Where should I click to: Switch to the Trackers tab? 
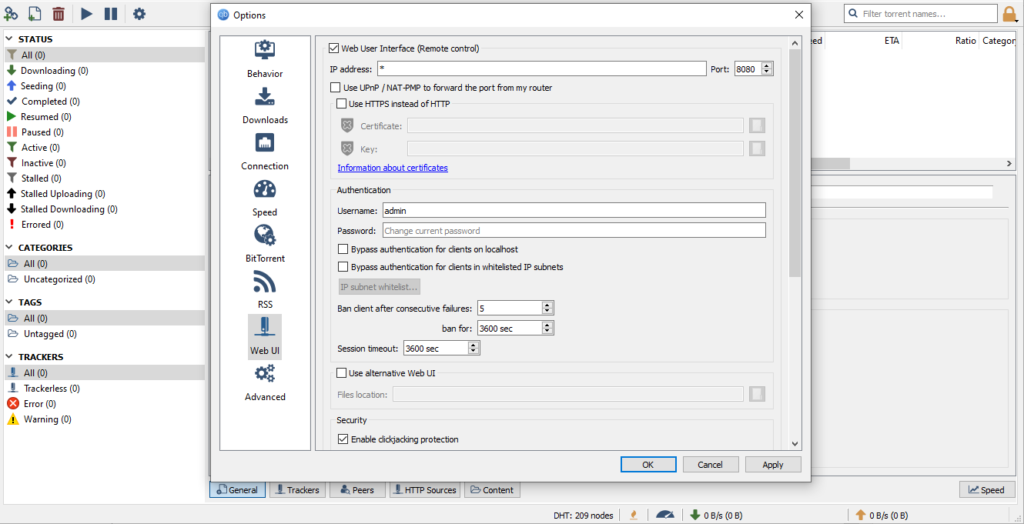click(297, 489)
